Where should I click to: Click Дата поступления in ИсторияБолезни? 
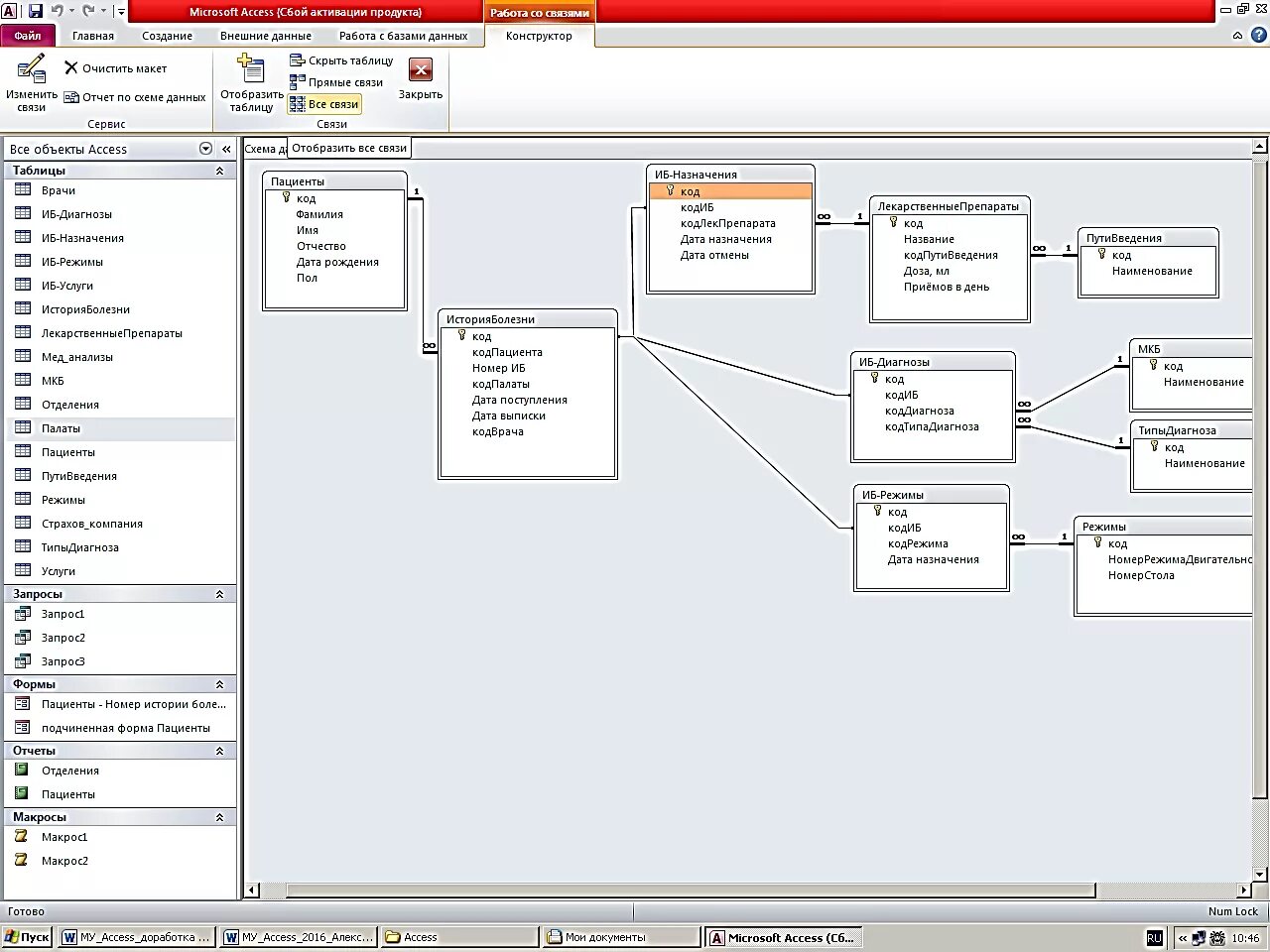click(x=520, y=400)
